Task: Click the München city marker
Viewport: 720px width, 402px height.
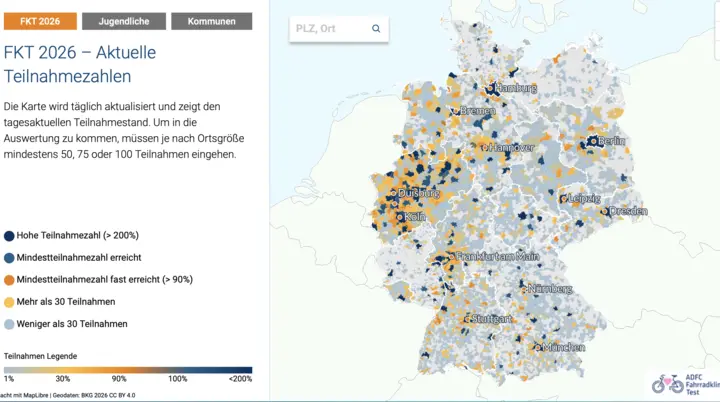Action: coord(538,347)
